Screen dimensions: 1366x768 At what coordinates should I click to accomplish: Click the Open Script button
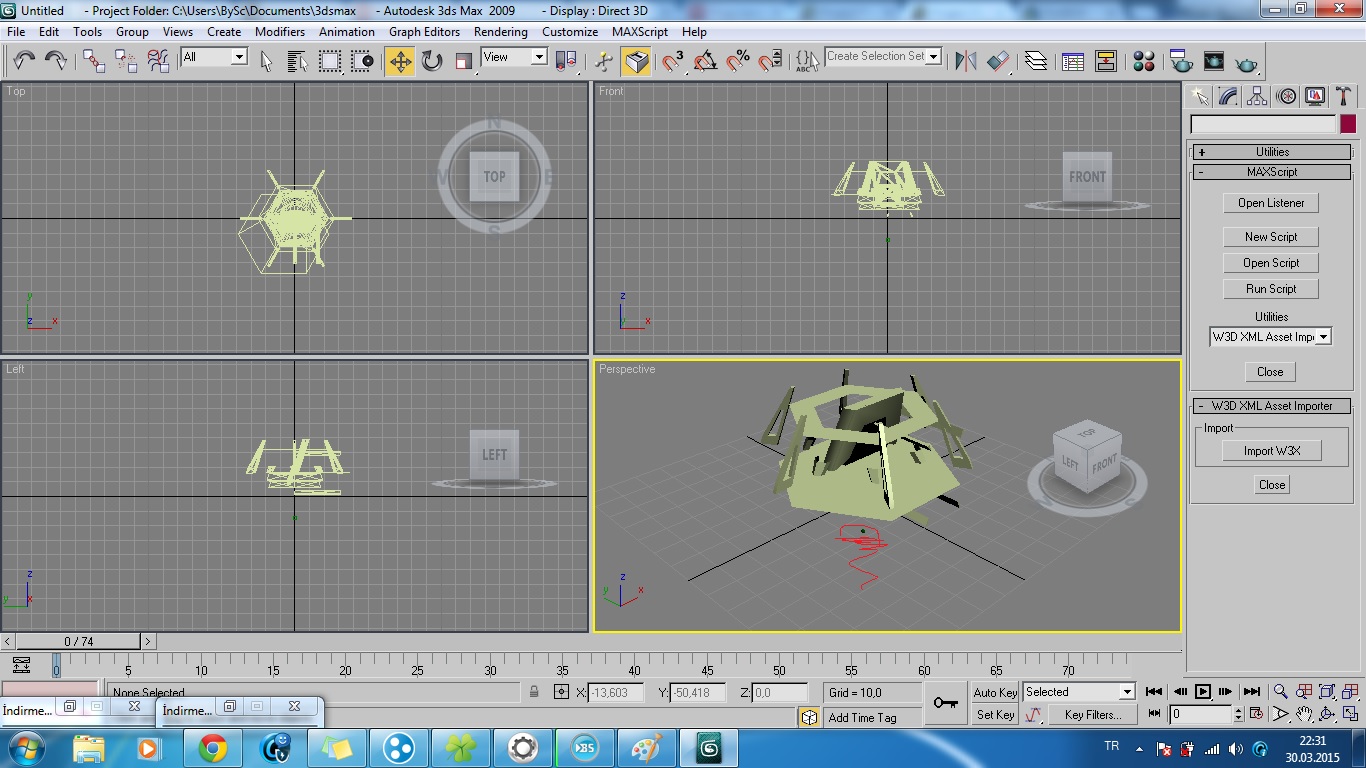(x=1271, y=263)
